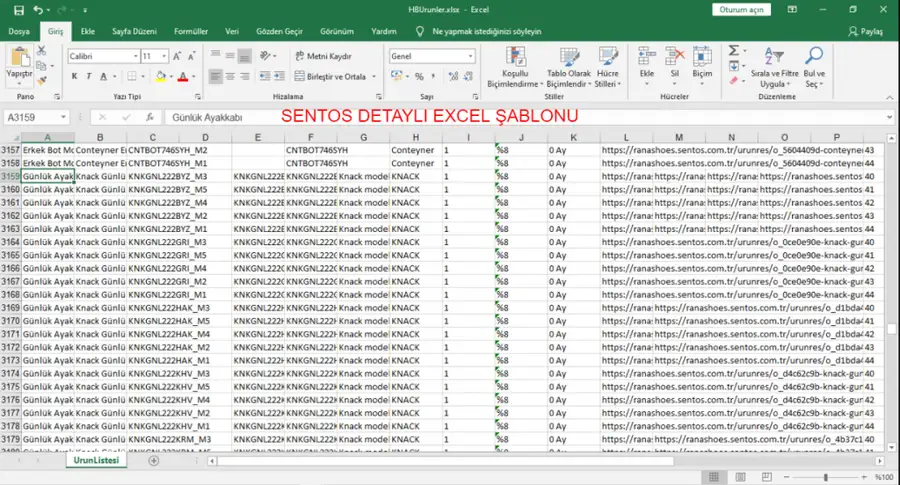The width and height of the screenshot is (900, 485).
Task: Apply accounting currency number format
Action: pyautogui.click(x=396, y=76)
